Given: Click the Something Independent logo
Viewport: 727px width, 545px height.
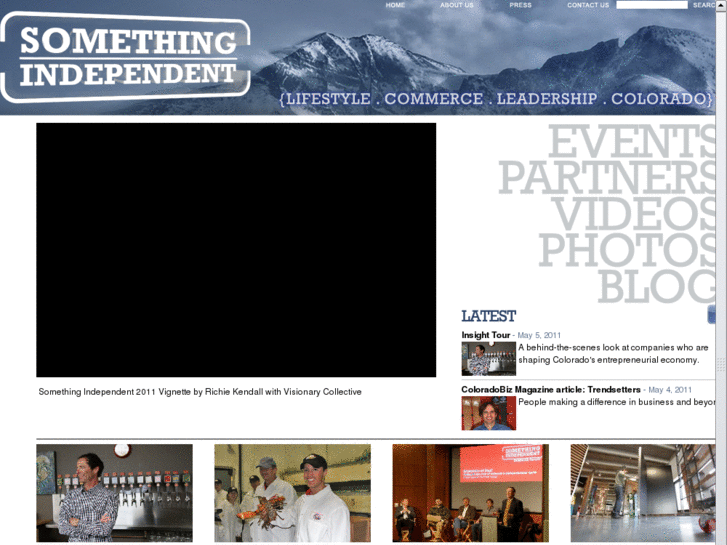Looking at the screenshot, I should click(x=125, y=57).
